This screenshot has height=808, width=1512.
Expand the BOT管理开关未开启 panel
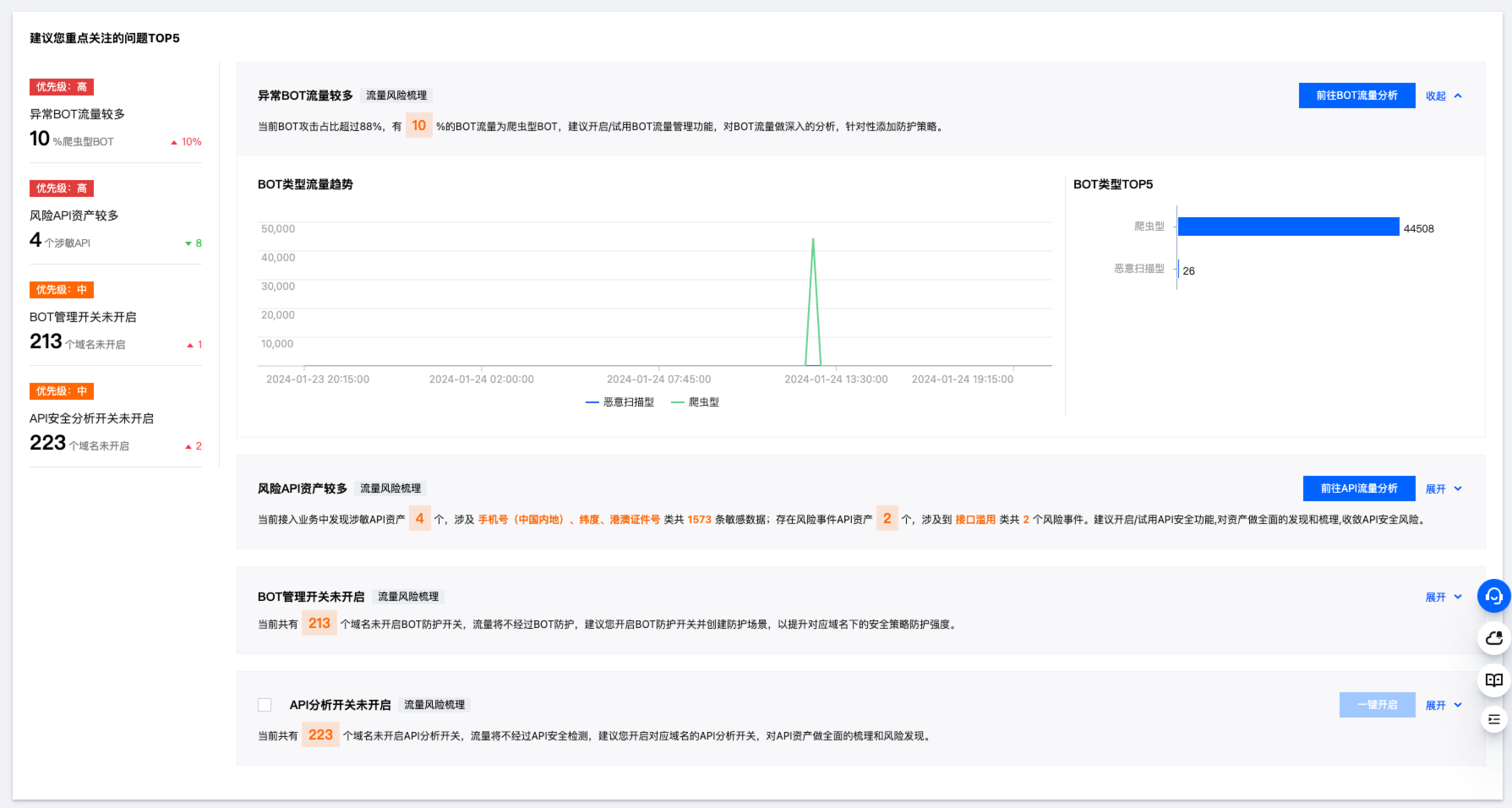point(1444,598)
